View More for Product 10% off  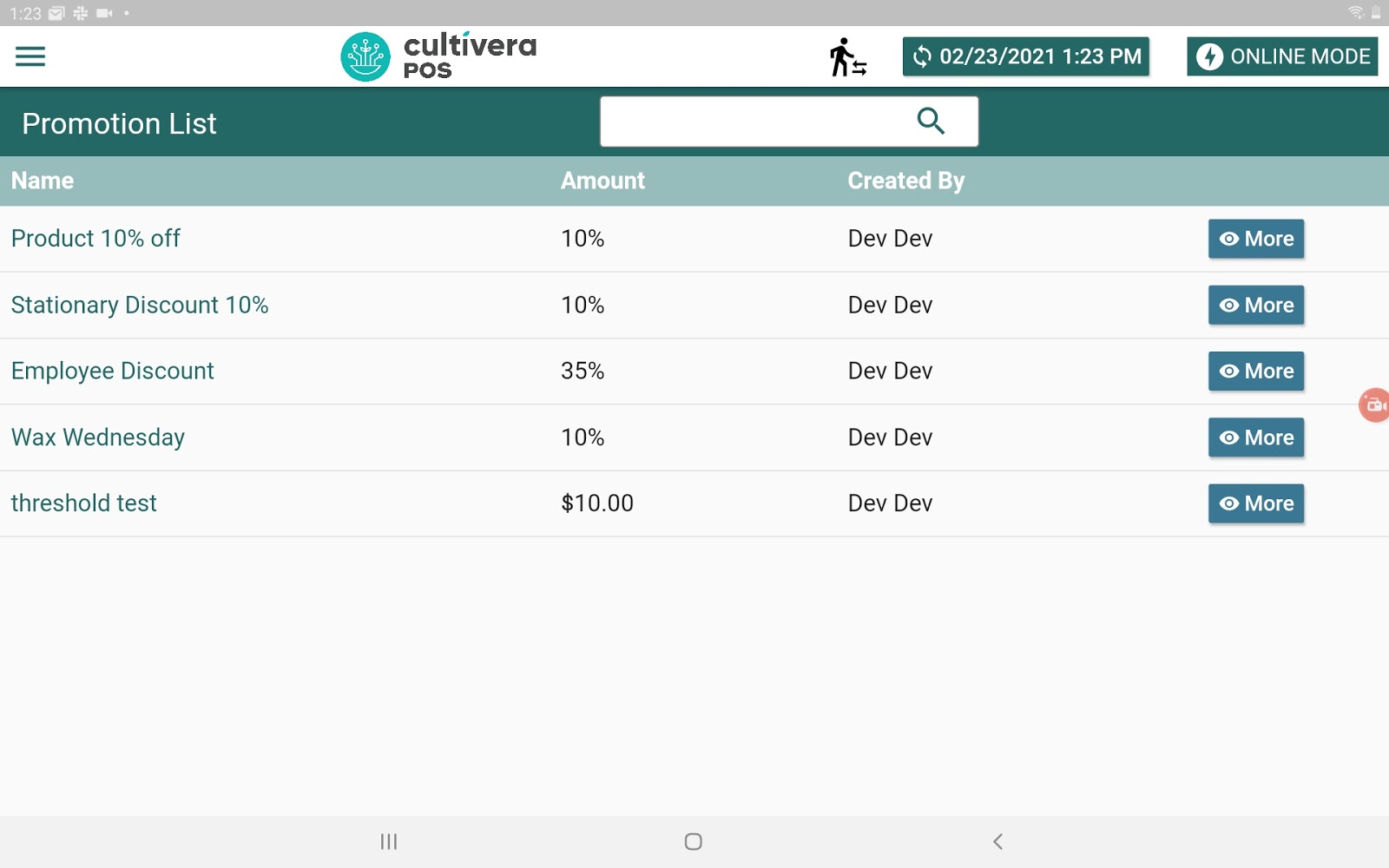pyautogui.click(x=1256, y=239)
